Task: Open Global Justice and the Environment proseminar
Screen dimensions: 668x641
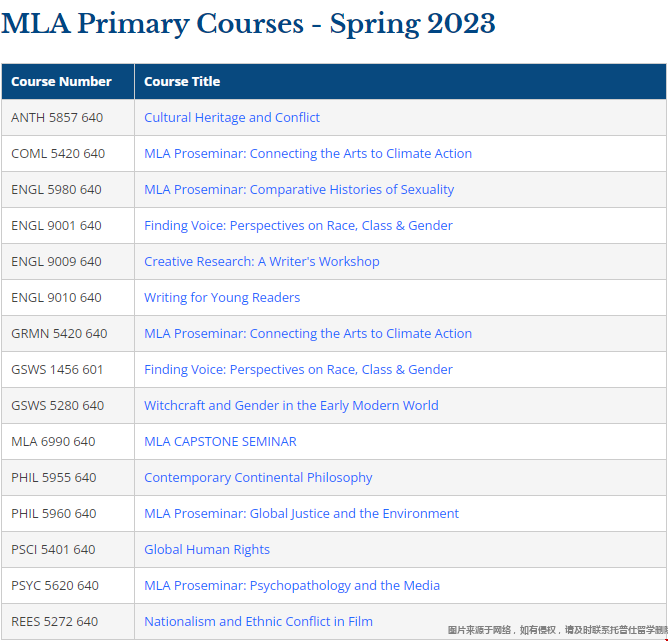Action: click(301, 514)
